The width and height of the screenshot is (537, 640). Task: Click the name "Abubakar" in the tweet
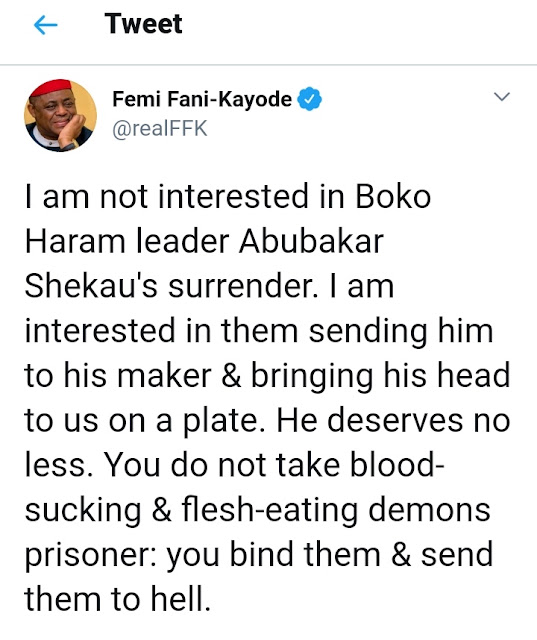coord(311,241)
